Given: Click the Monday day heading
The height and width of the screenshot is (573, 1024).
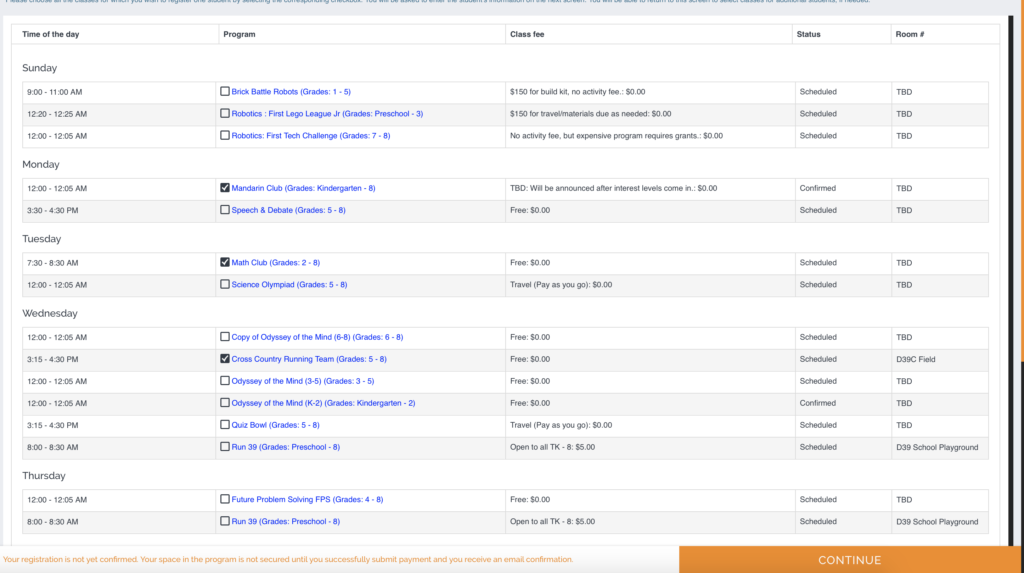Looking at the screenshot, I should click(x=40, y=165).
